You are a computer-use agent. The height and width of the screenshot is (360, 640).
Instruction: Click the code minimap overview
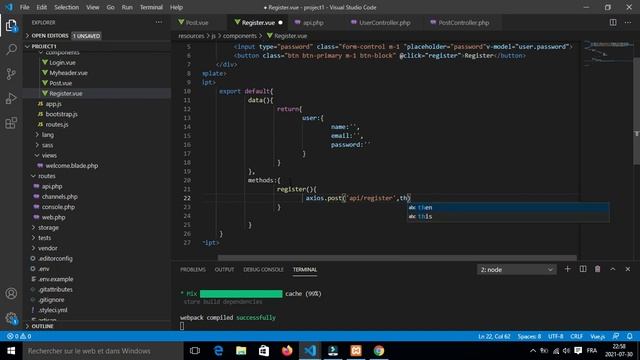(607, 53)
